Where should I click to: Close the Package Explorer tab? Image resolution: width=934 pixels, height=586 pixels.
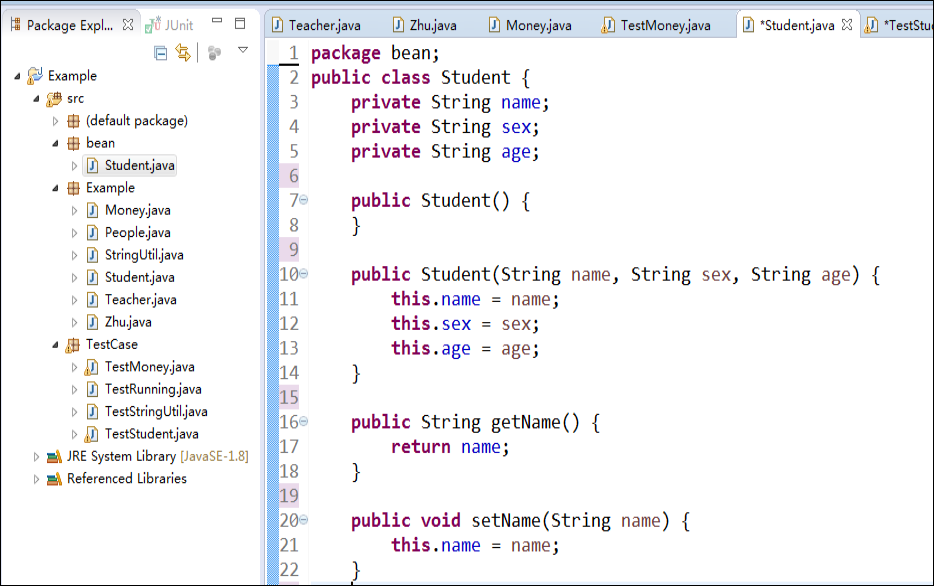127,24
